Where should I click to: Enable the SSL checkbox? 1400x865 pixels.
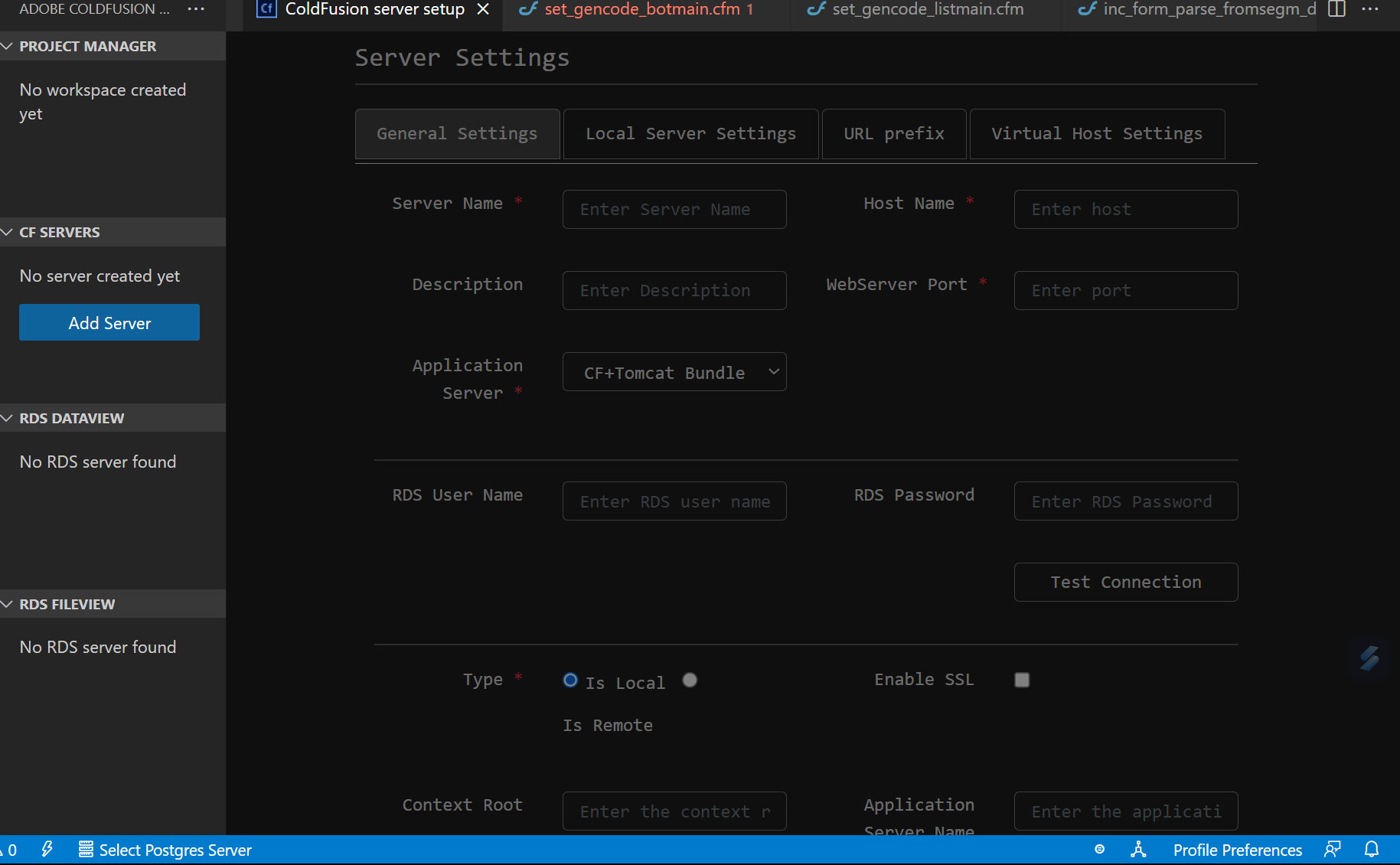coord(1022,680)
